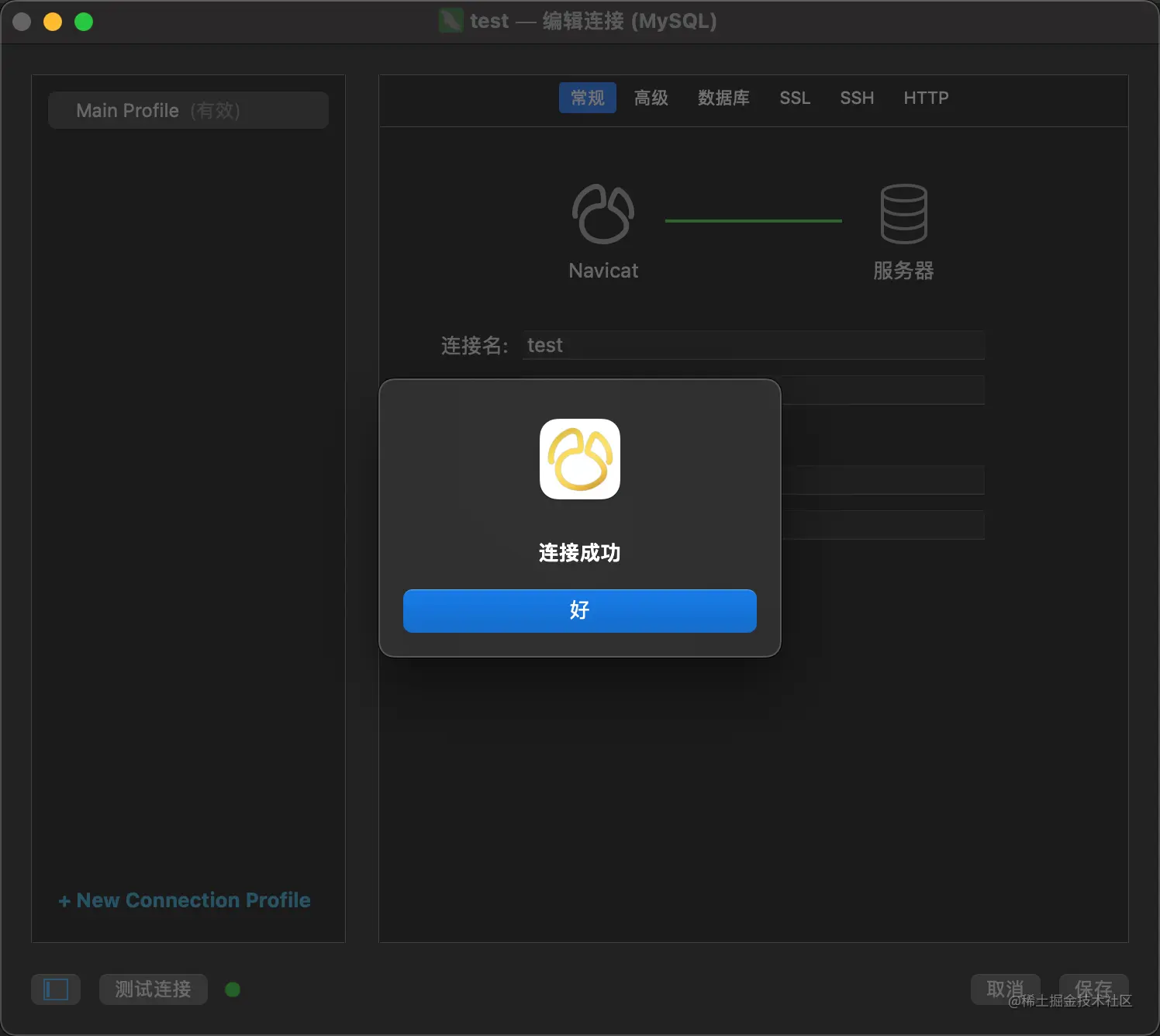Screen dimensions: 1160x1036
Task: Open the 数据库 tab
Action: pyautogui.click(x=723, y=98)
